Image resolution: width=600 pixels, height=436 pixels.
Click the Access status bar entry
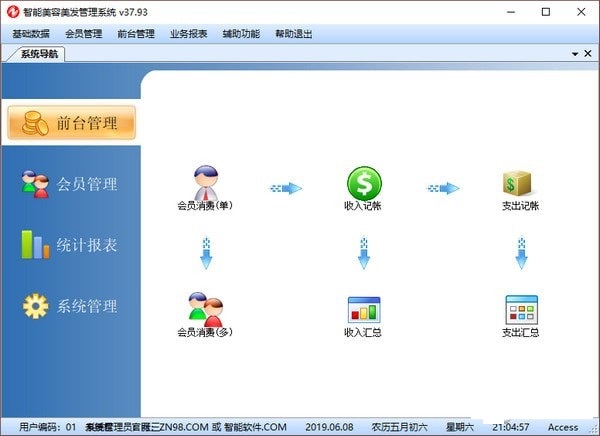click(563, 427)
